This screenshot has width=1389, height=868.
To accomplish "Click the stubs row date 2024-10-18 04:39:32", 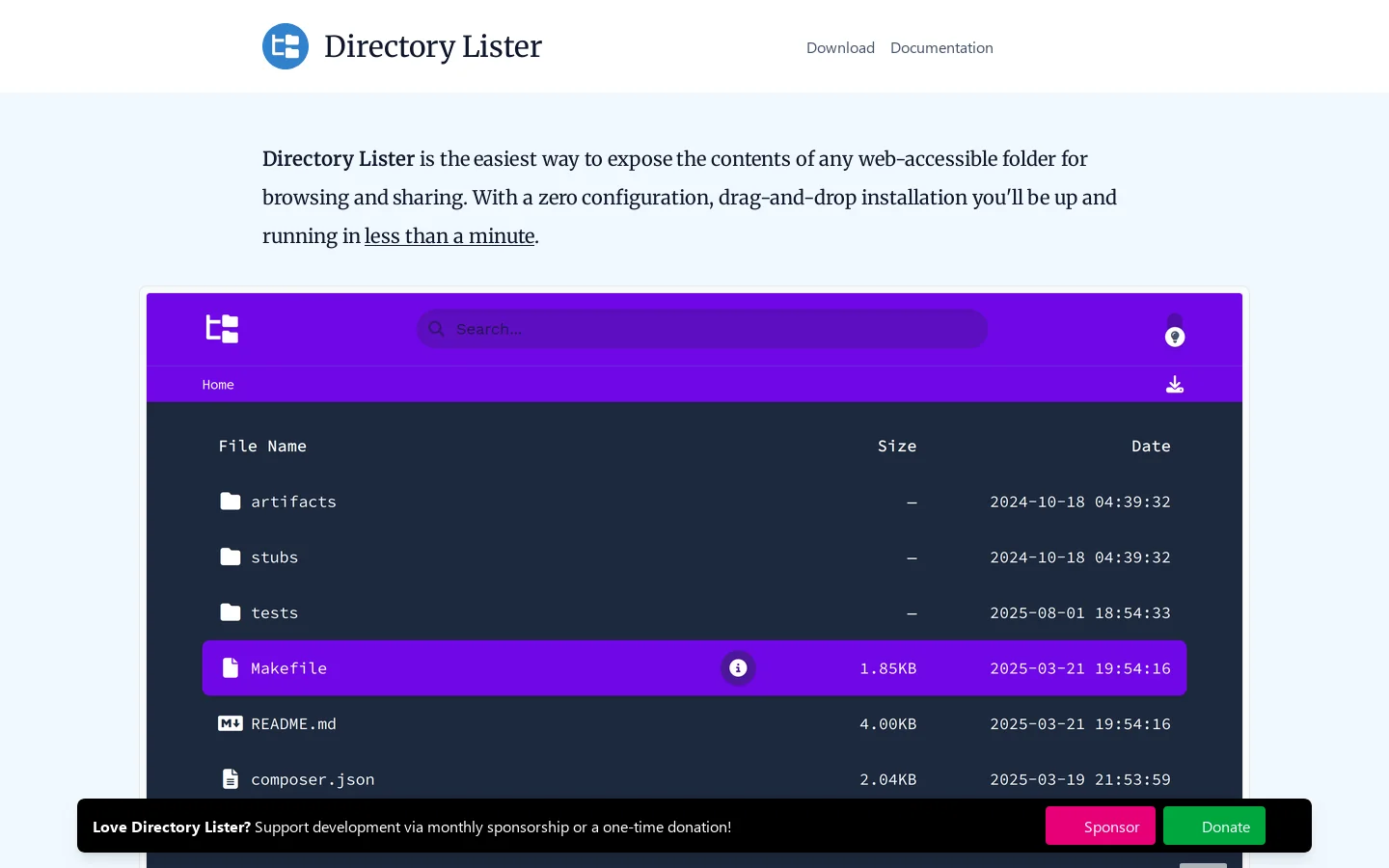I will [x=1080, y=557].
